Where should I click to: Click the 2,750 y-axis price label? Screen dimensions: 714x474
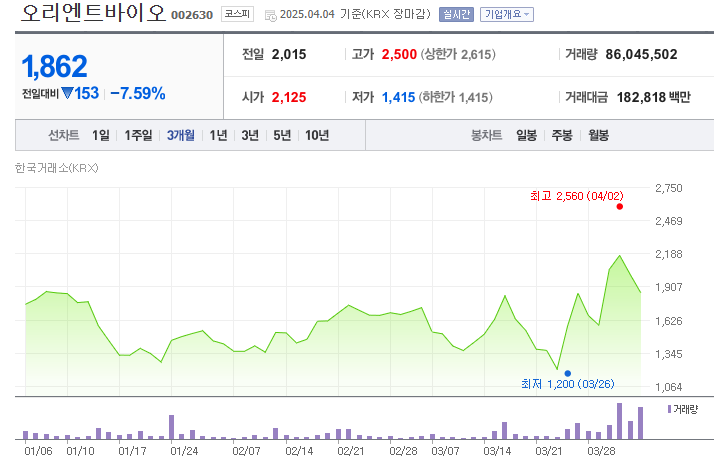click(668, 188)
